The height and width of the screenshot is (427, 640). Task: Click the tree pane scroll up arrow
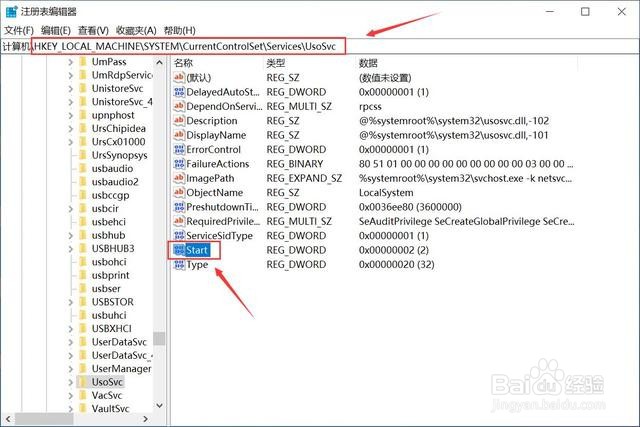pyautogui.click(x=159, y=62)
